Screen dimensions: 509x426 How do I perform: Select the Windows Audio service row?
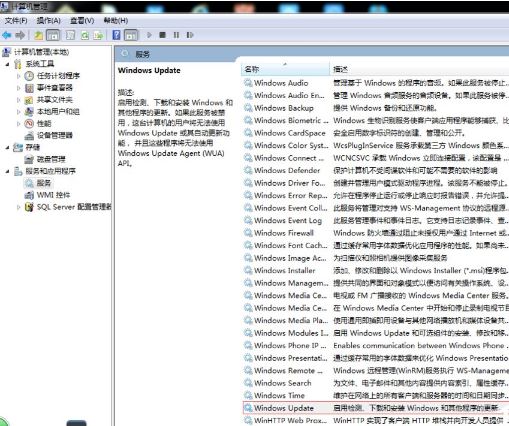pos(376,83)
